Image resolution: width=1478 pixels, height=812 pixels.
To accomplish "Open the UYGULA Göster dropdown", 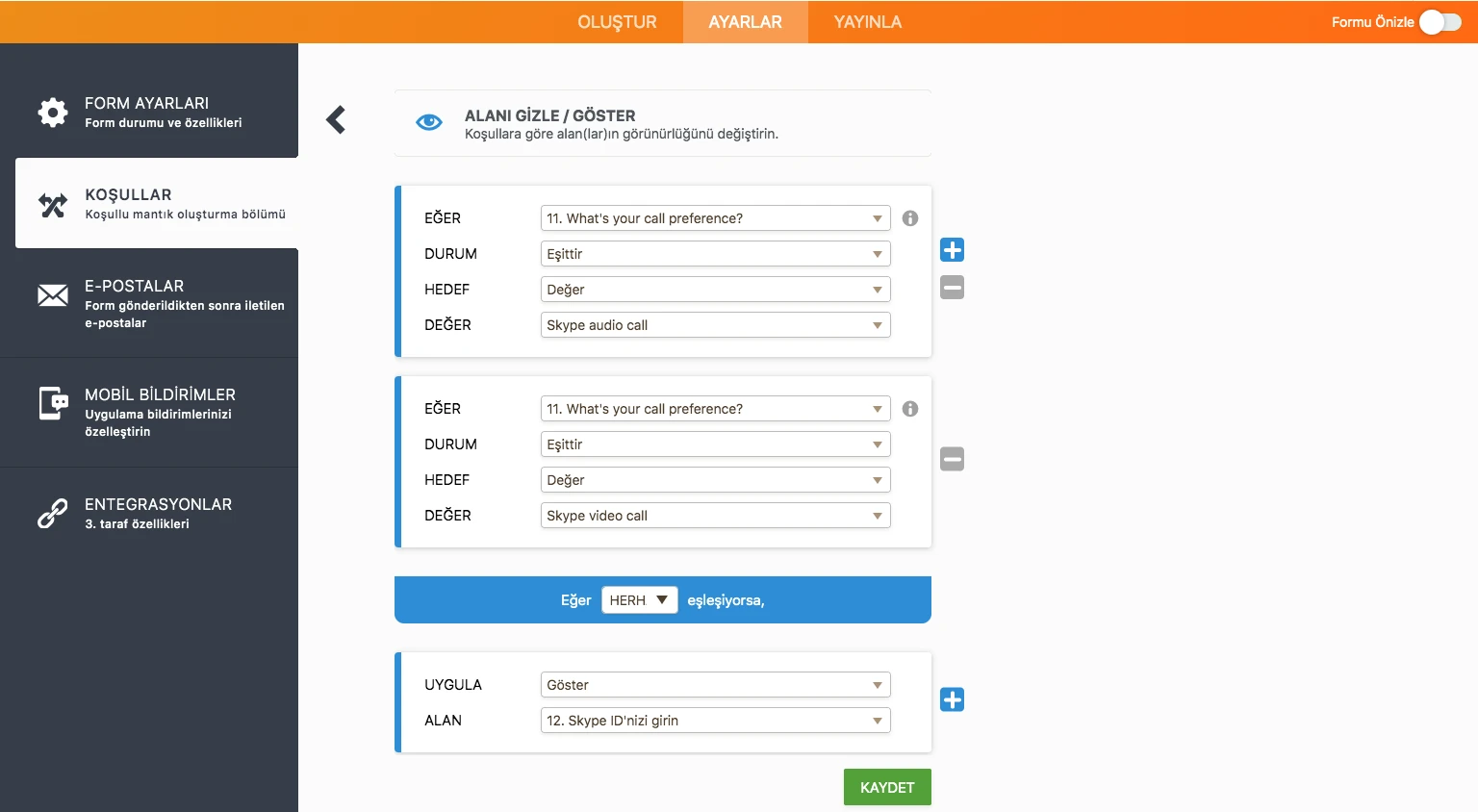I will (715, 685).
